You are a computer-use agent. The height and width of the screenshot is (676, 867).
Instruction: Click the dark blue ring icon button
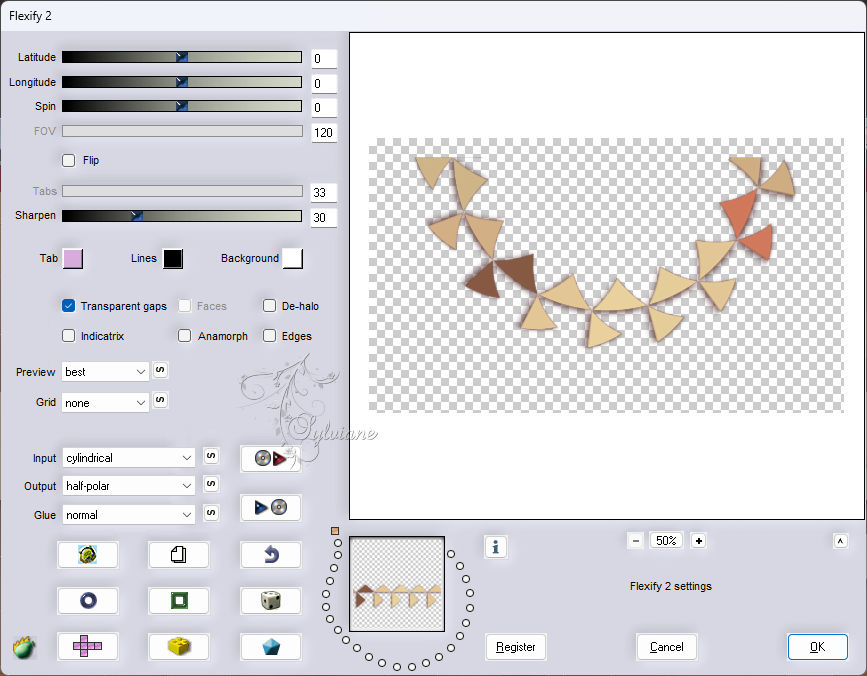point(87,600)
